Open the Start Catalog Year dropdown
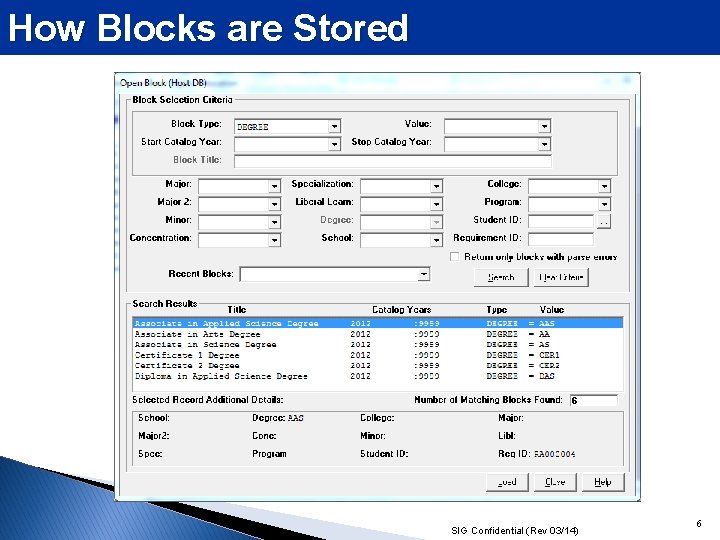 pos(334,144)
